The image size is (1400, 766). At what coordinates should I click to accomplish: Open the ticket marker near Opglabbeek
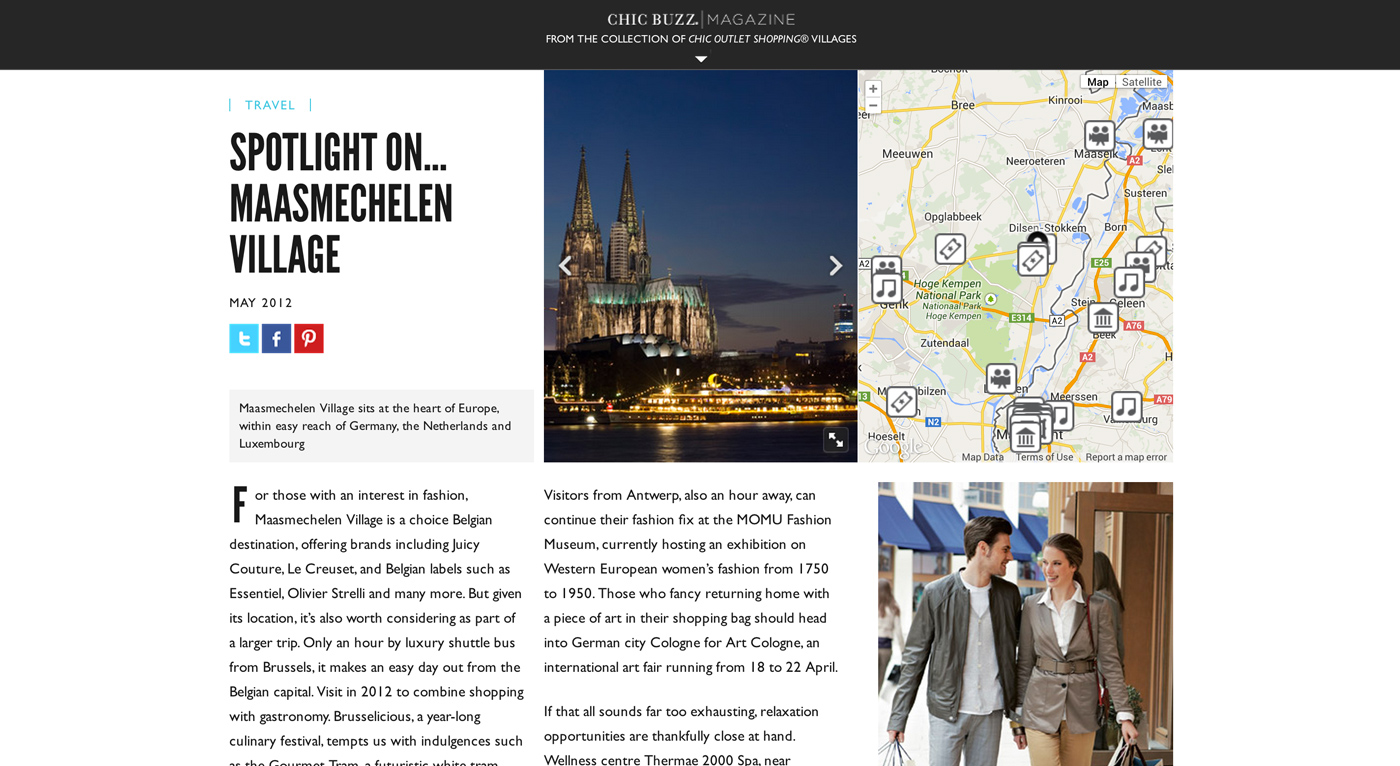[950, 249]
